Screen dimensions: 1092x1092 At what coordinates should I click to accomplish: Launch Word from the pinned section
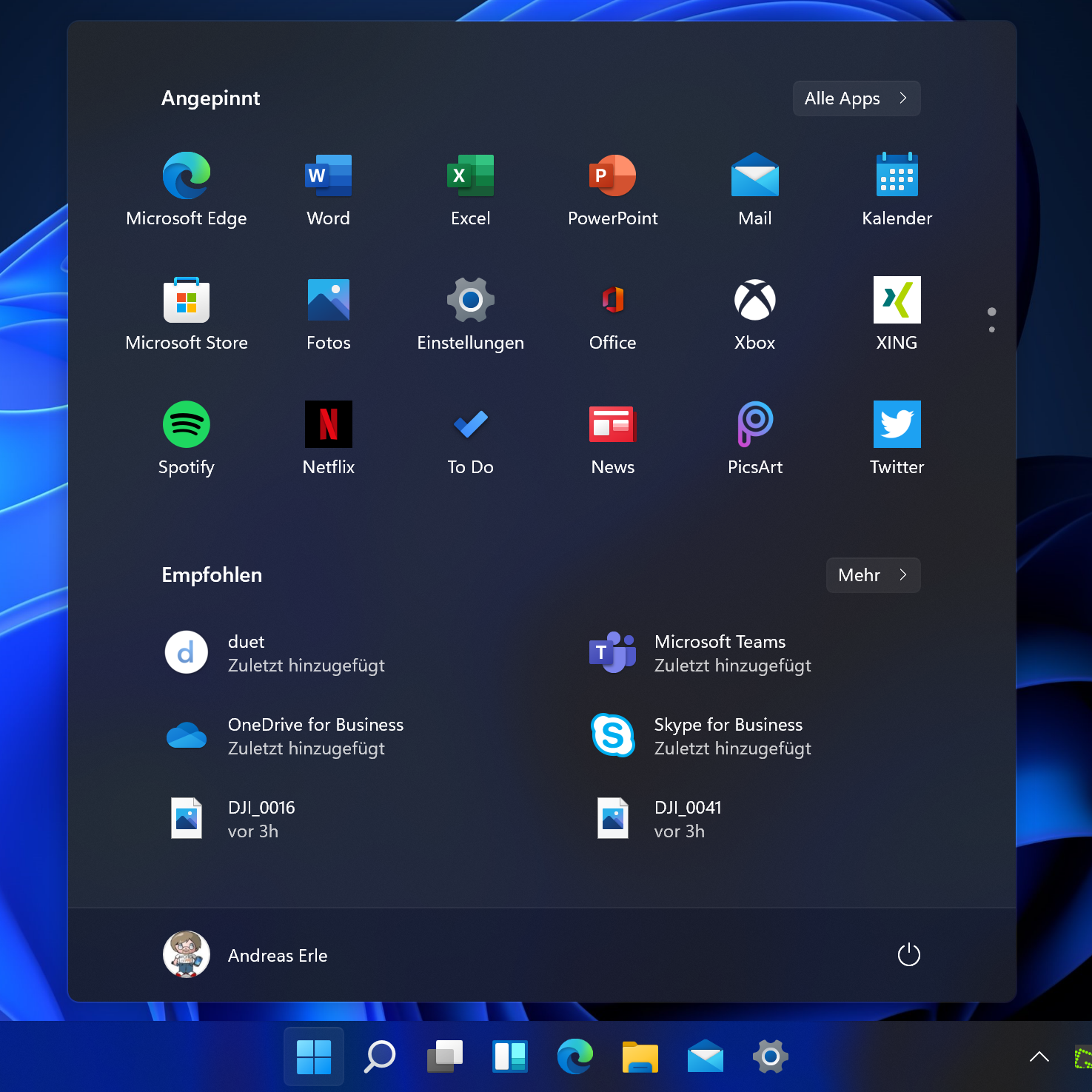(329, 190)
